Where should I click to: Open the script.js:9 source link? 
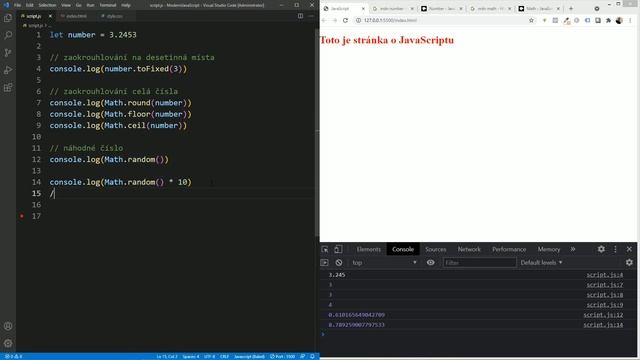(x=604, y=305)
